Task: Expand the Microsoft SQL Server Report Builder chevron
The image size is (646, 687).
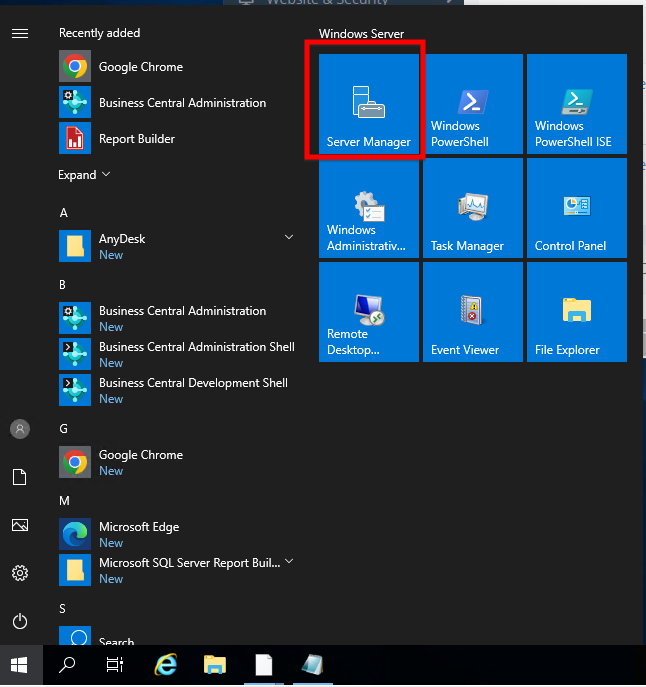Action: click(289, 561)
